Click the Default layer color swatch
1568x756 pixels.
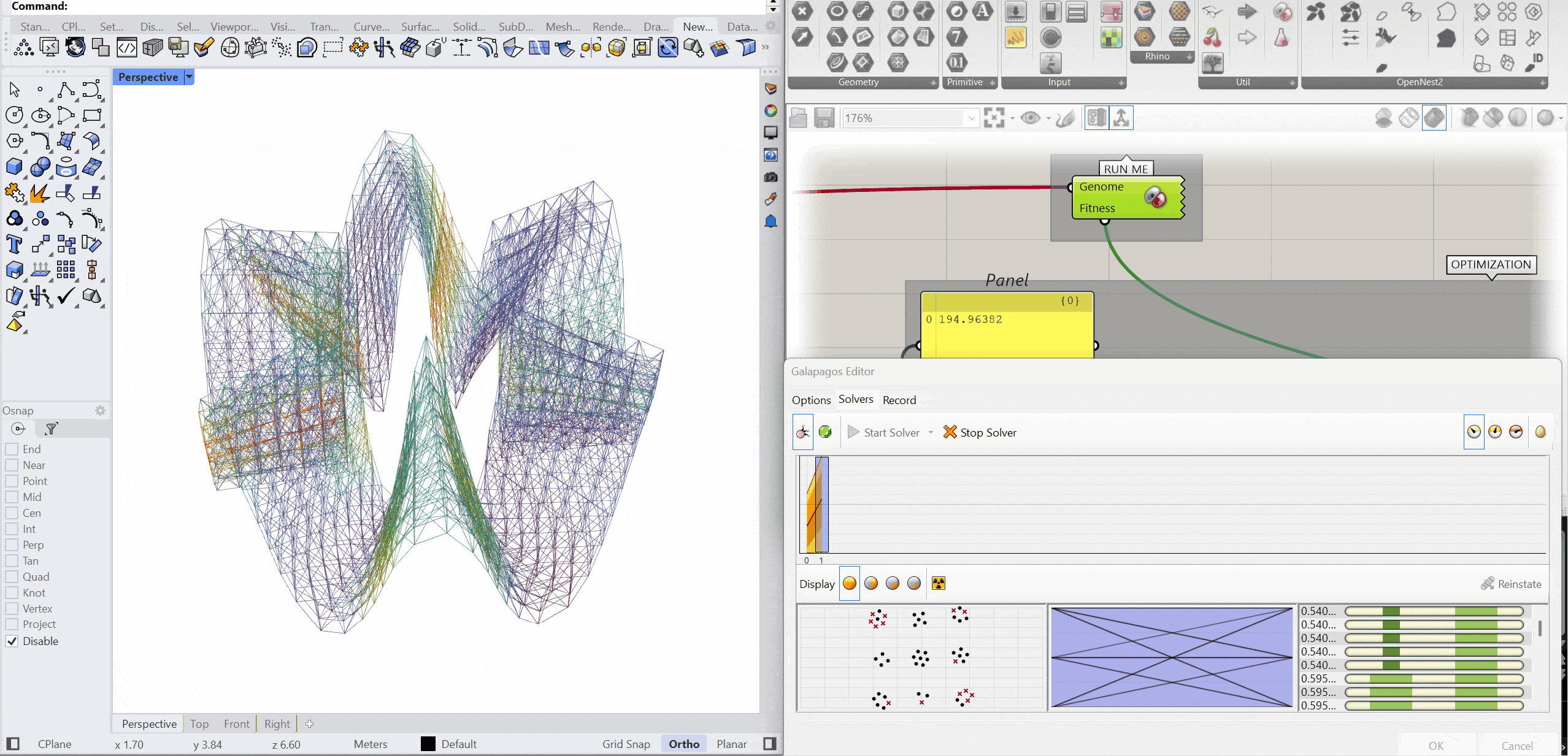click(x=428, y=744)
